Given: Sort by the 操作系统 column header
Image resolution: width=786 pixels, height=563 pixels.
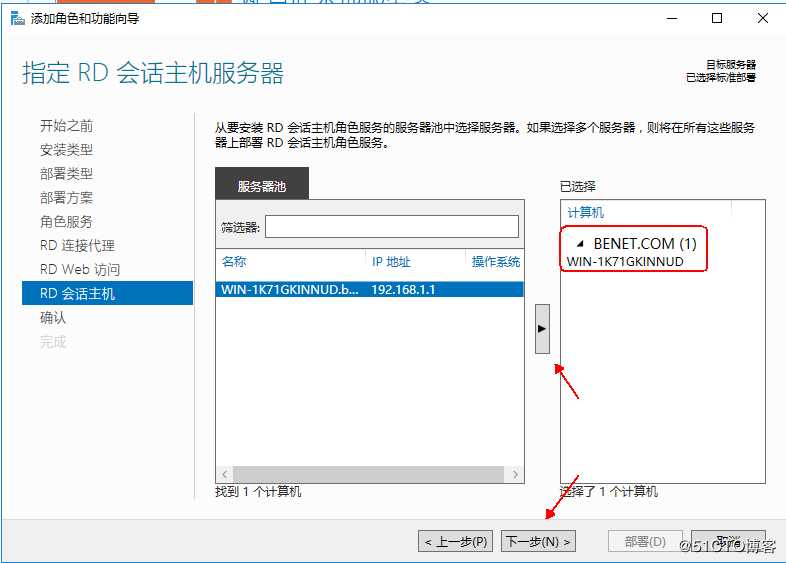Looking at the screenshot, I should click(495, 262).
